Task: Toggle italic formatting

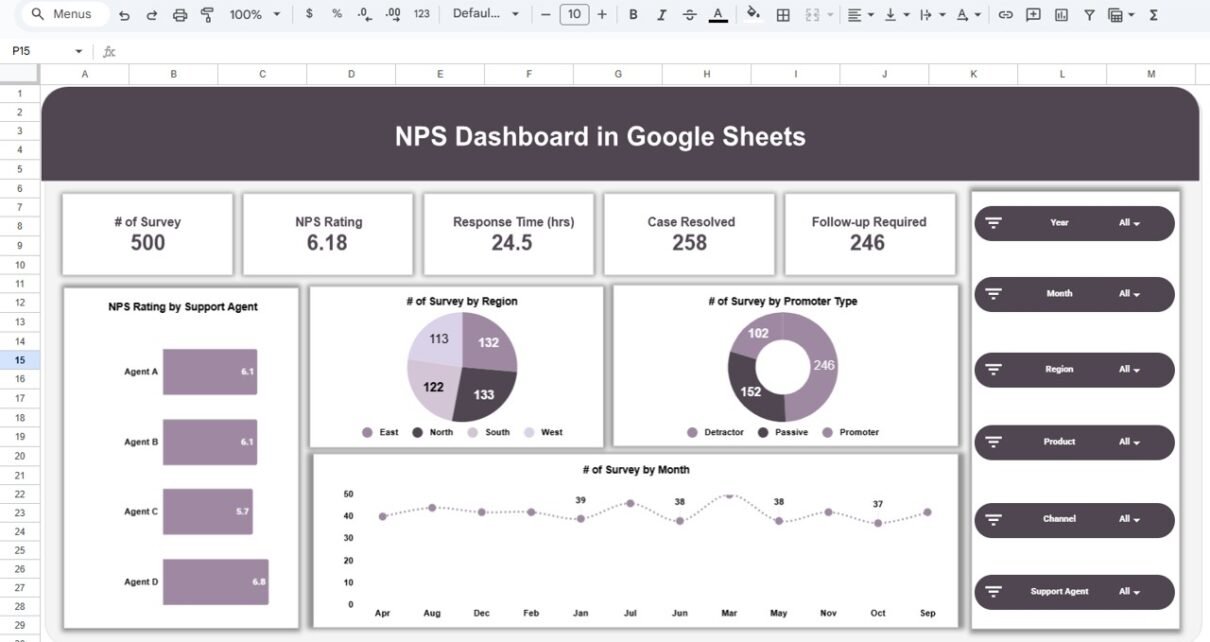Action: [662, 15]
